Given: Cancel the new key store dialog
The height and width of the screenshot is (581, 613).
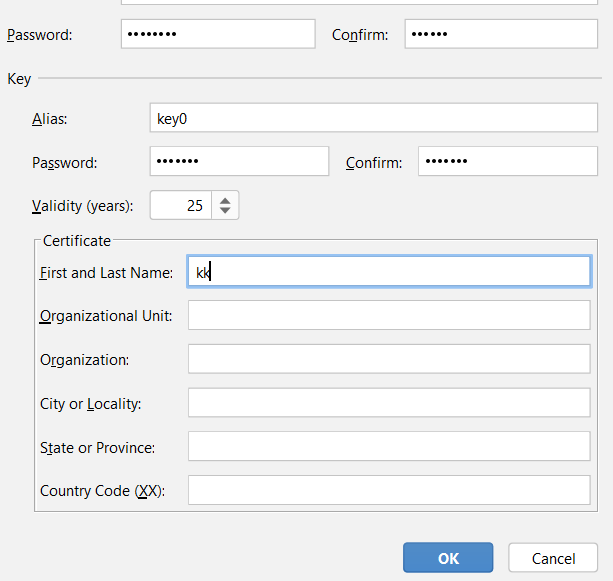Looking at the screenshot, I should coord(553,558).
